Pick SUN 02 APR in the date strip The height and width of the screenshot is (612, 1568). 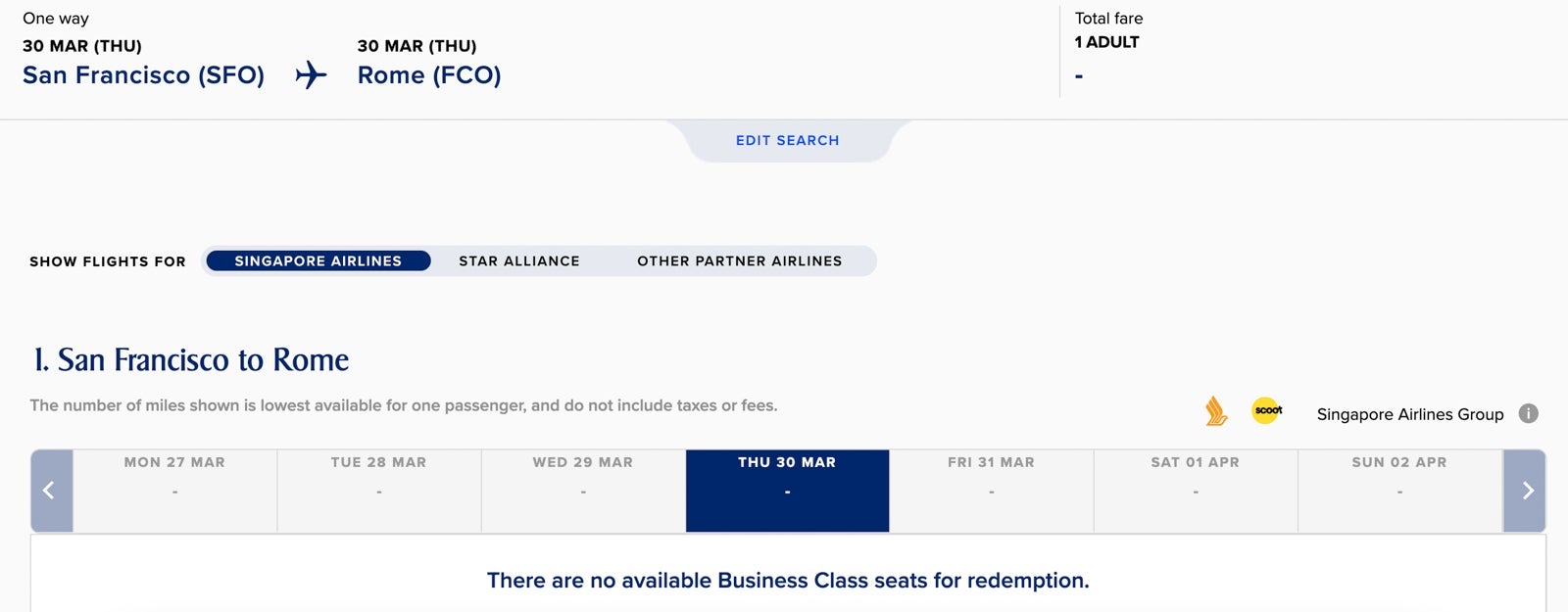tap(1398, 490)
